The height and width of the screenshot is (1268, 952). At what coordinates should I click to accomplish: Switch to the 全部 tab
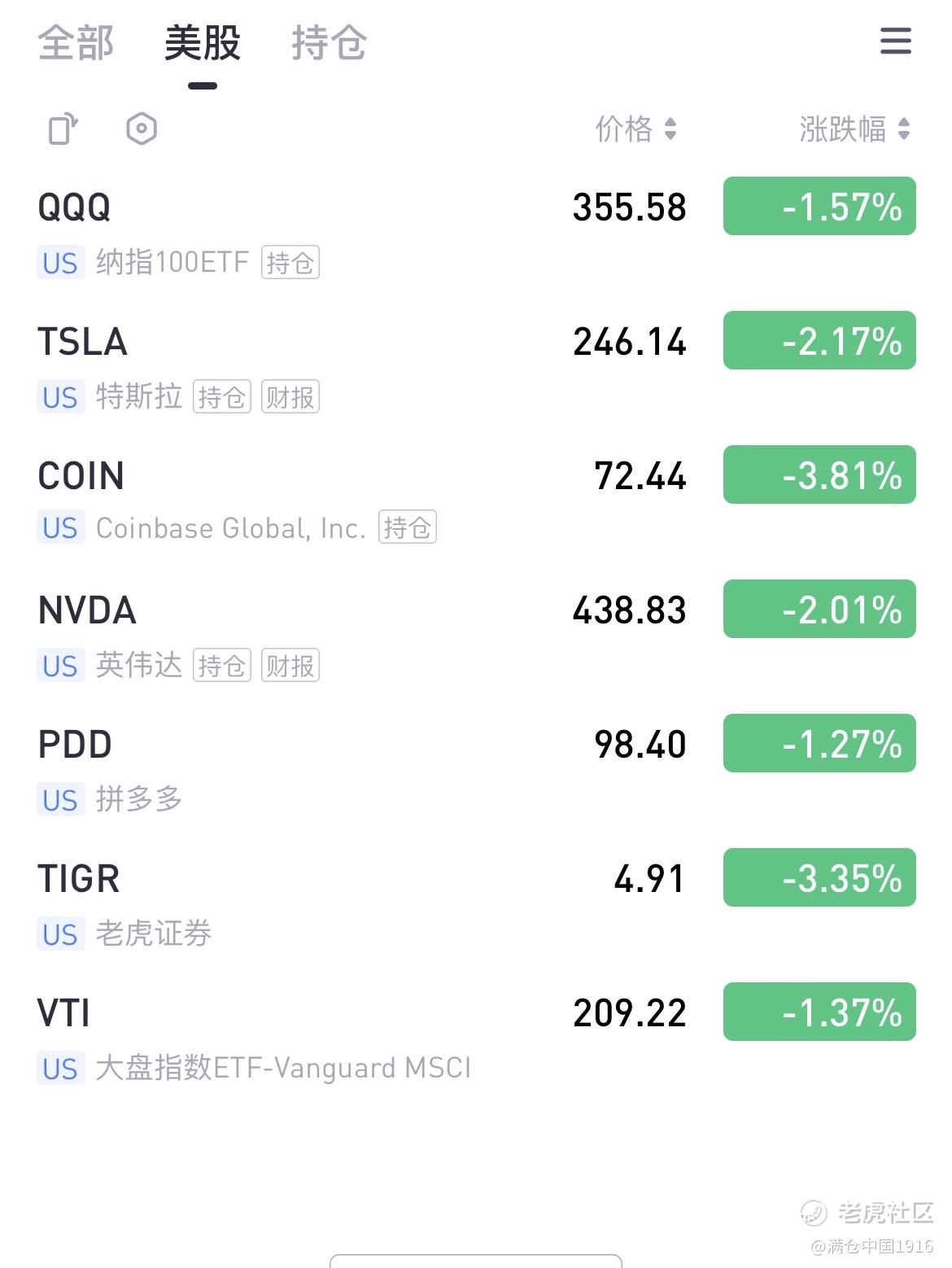(76, 42)
